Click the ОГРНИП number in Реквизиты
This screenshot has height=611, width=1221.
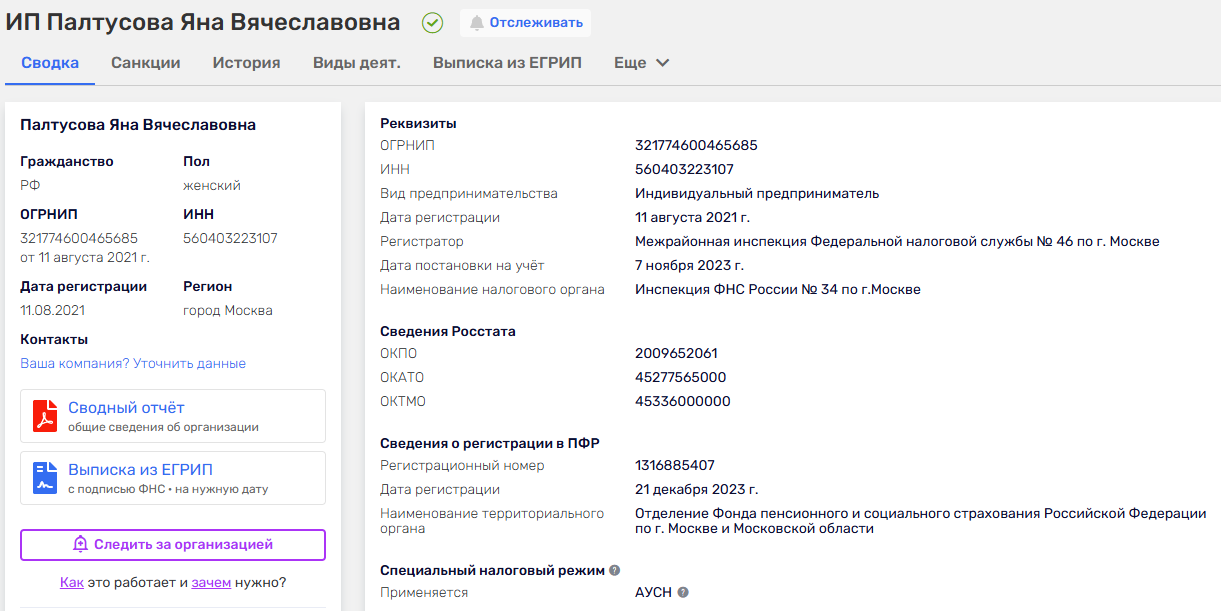696,145
